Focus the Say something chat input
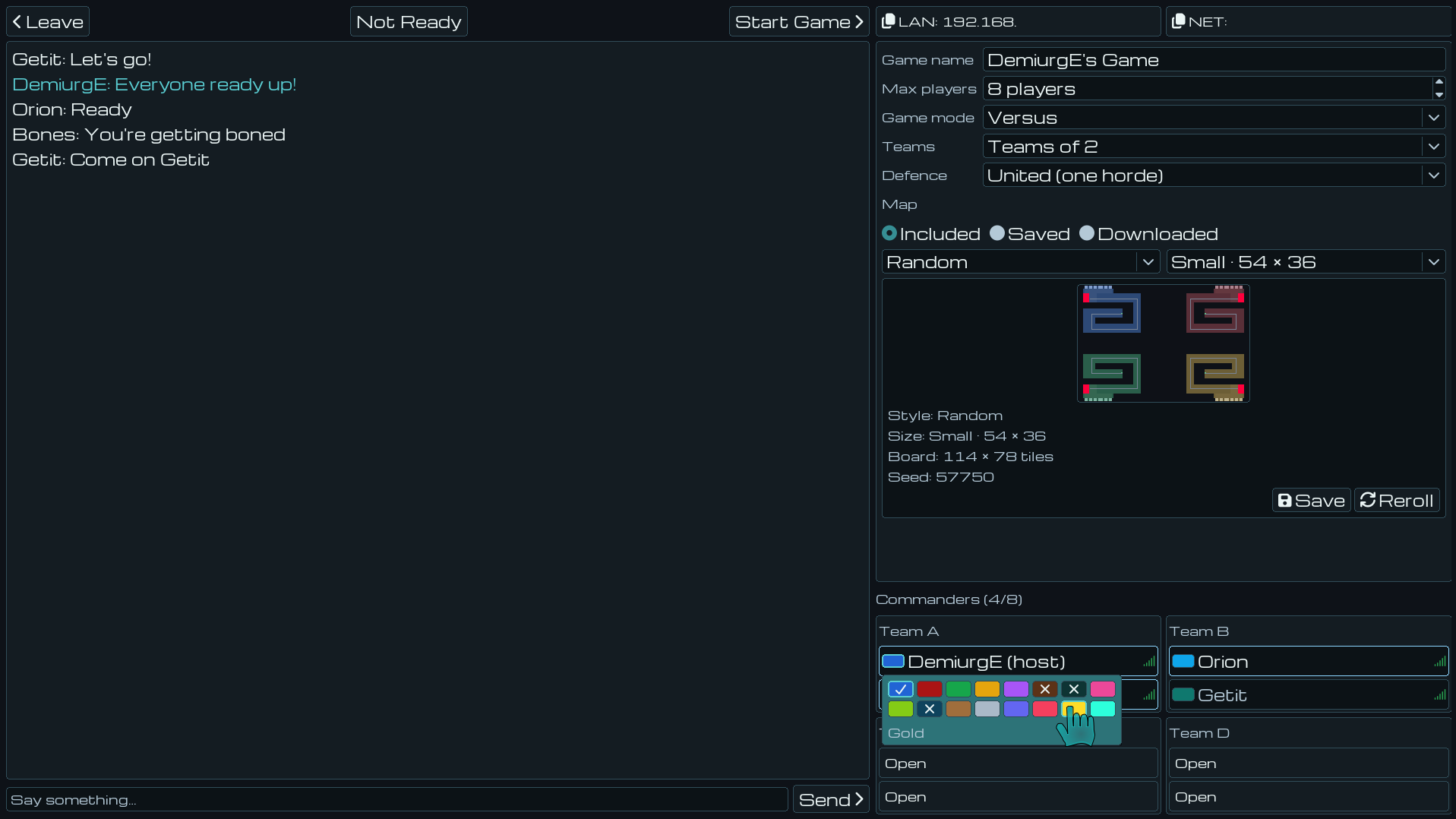Viewport: 1456px width, 819px height. click(397, 799)
